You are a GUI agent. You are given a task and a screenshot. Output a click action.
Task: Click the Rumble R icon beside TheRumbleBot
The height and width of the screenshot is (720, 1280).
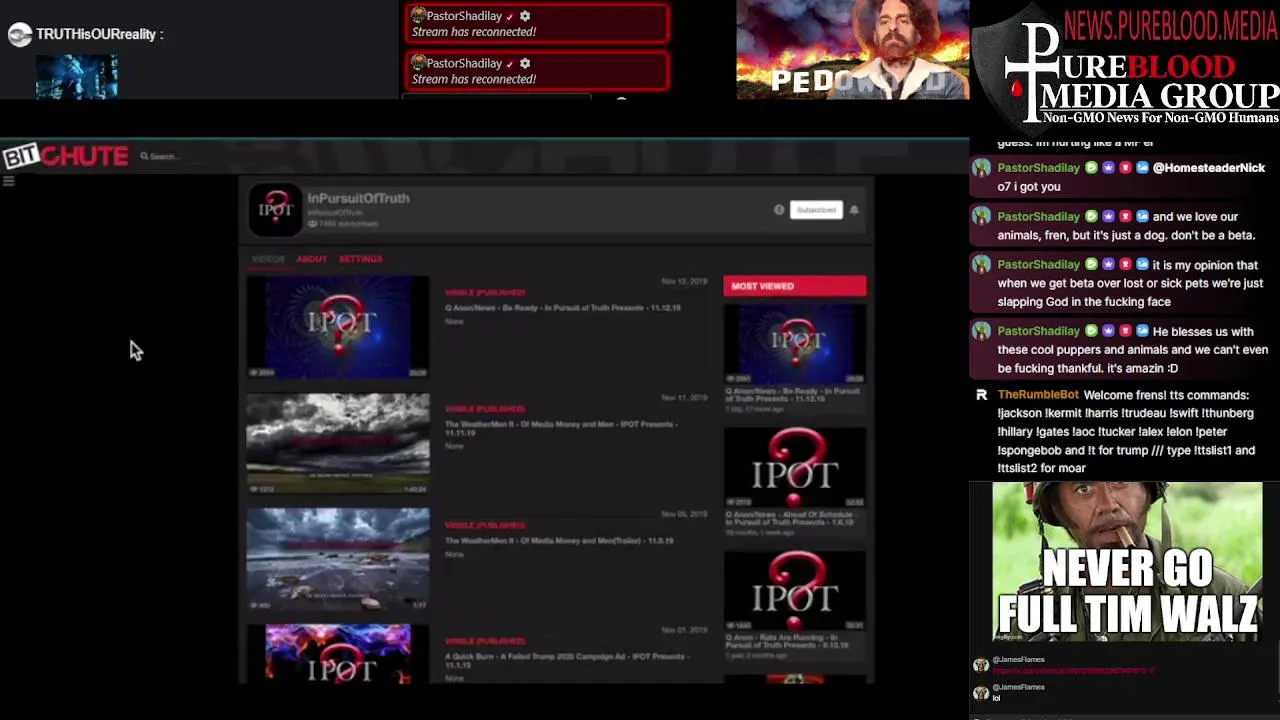click(981, 395)
